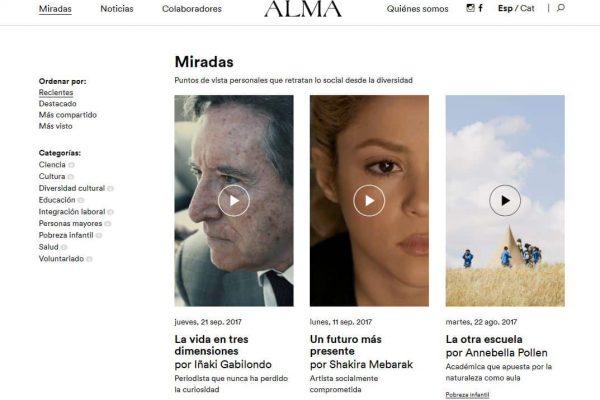Switch language to Cat
Screen dimensions: 600x400
527,8
